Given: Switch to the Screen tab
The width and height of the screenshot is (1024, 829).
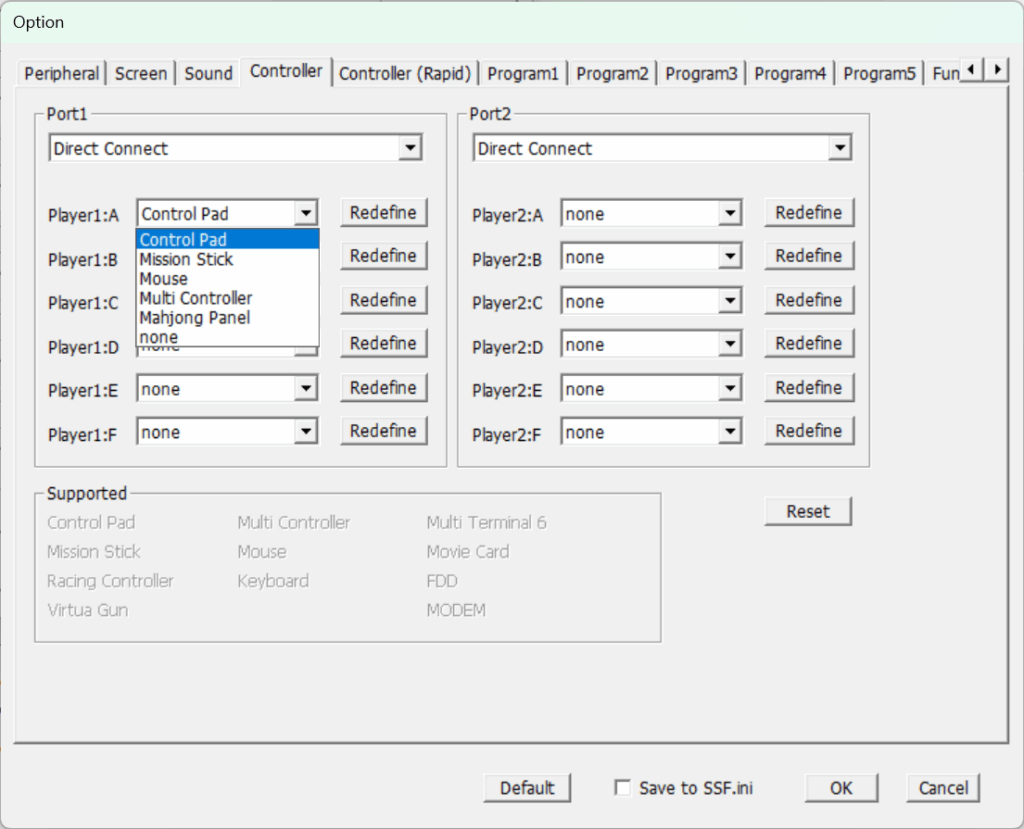Looking at the screenshot, I should point(141,73).
